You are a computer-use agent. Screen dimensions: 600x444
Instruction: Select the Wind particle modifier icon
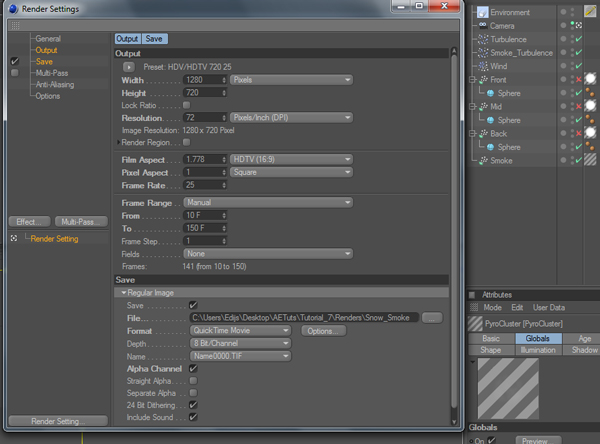pyautogui.click(x=482, y=66)
